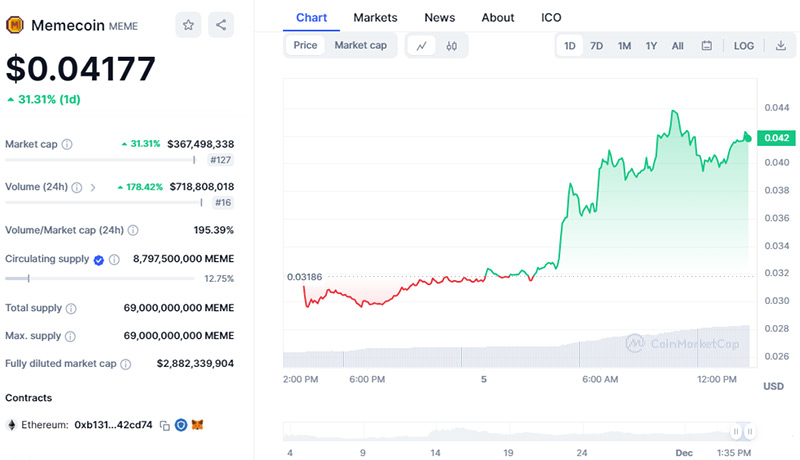Screen dimensions: 800x460
Task: Click the All time range button
Action: click(x=677, y=45)
